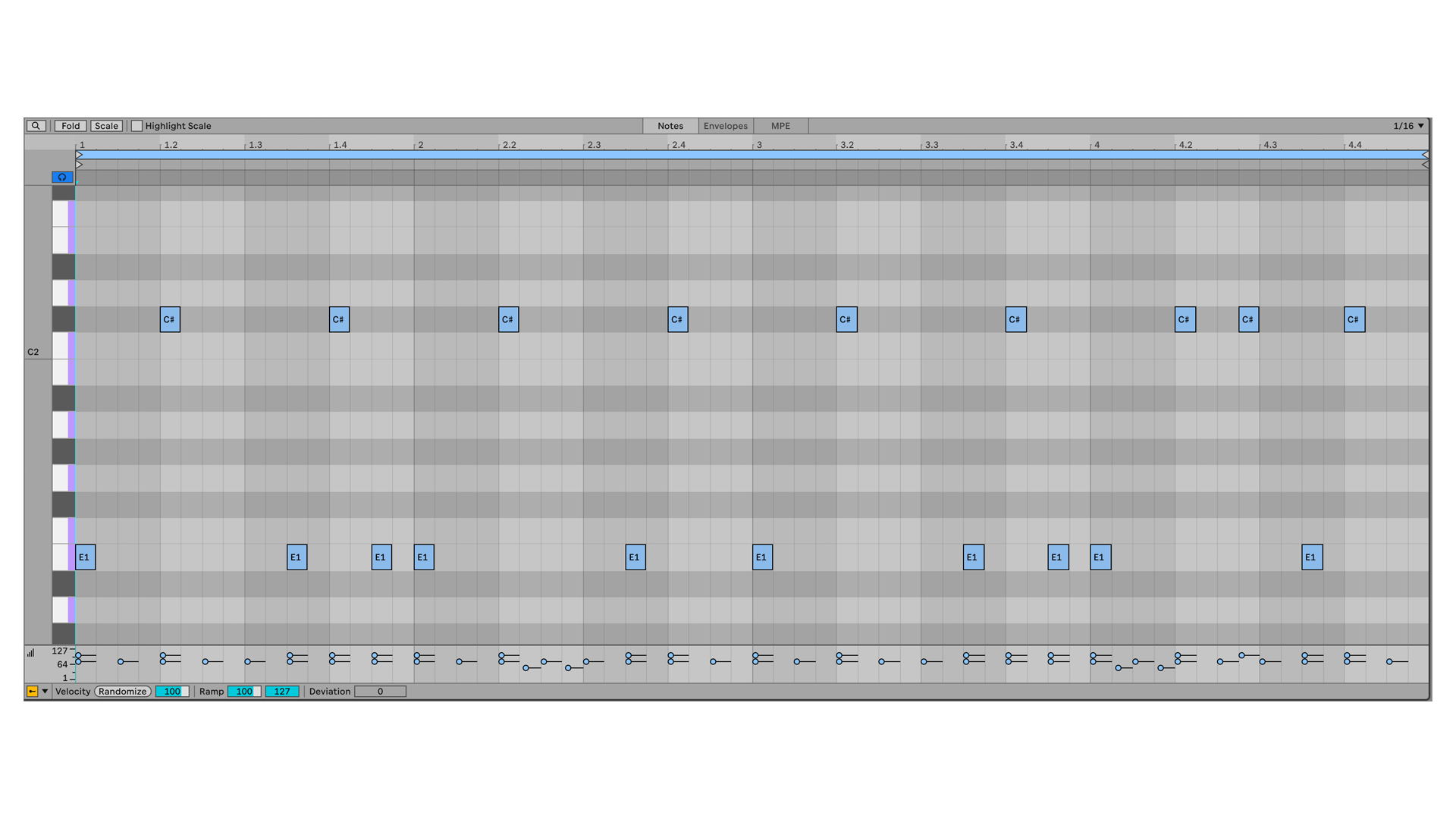This screenshot has width=1456, height=819.
Task: Click bar 2 in the beat ruler
Action: [x=421, y=145]
